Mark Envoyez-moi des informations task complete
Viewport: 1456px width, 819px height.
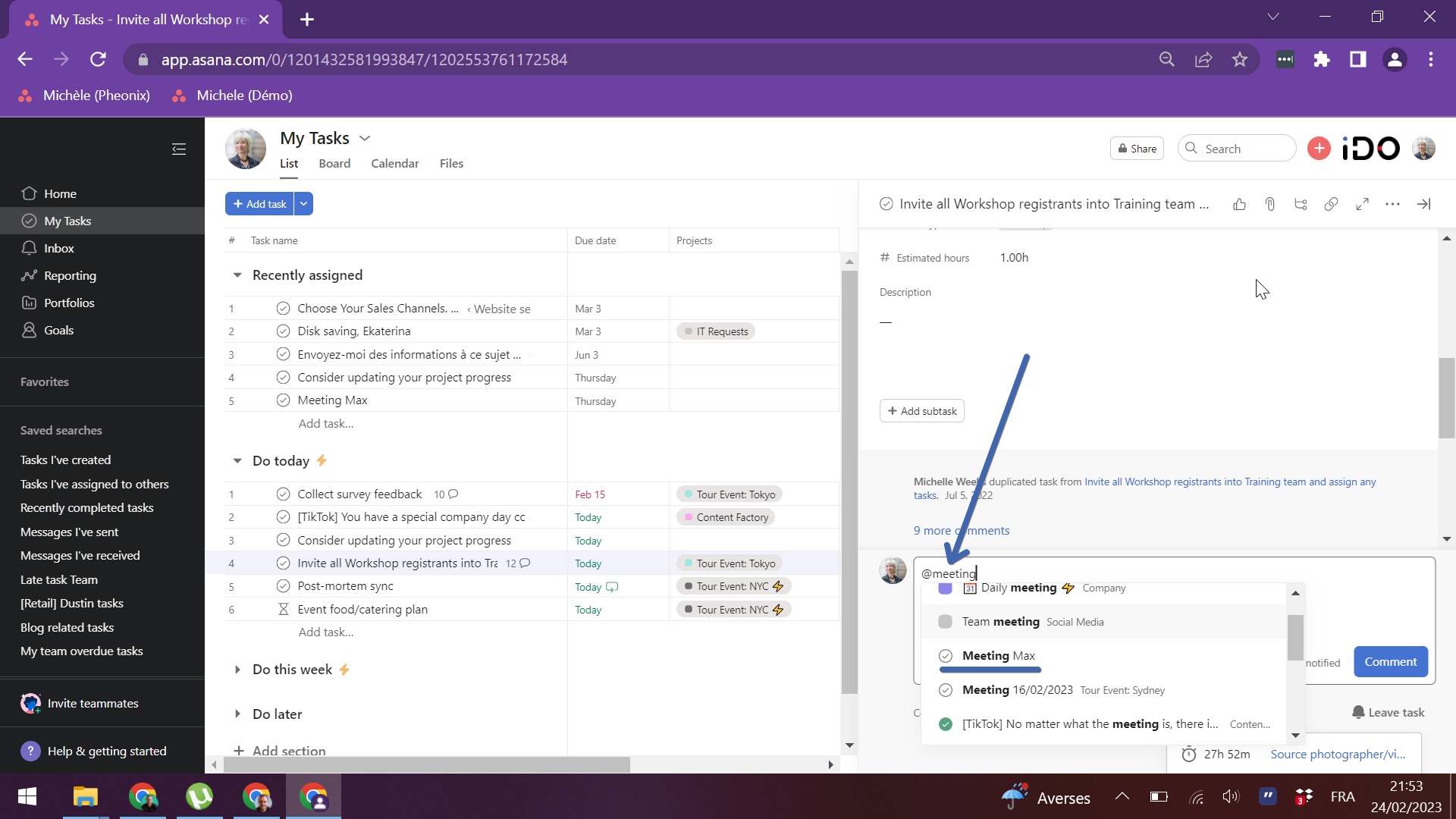[x=283, y=354]
